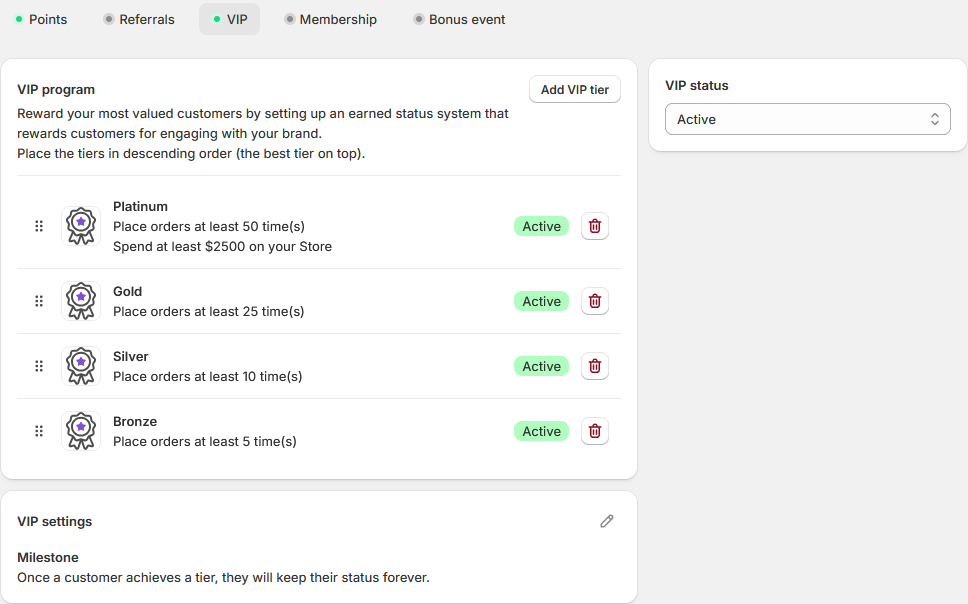Image resolution: width=968 pixels, height=604 pixels.
Task: Click the Gold tier trash icon
Action: tap(594, 301)
